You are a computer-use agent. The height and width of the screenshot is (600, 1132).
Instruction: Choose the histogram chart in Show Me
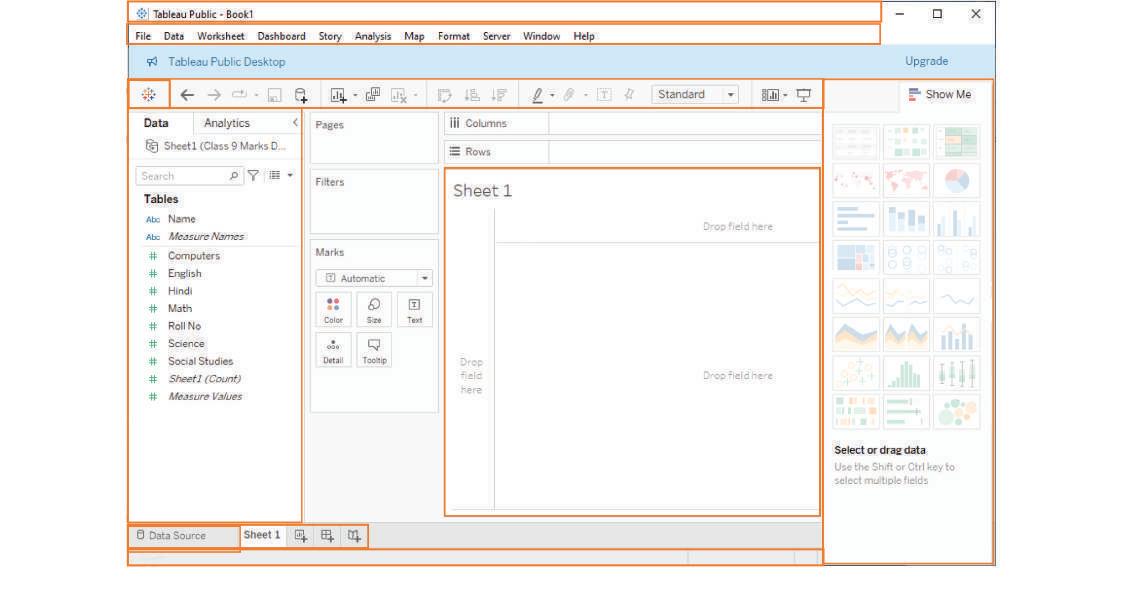906,373
